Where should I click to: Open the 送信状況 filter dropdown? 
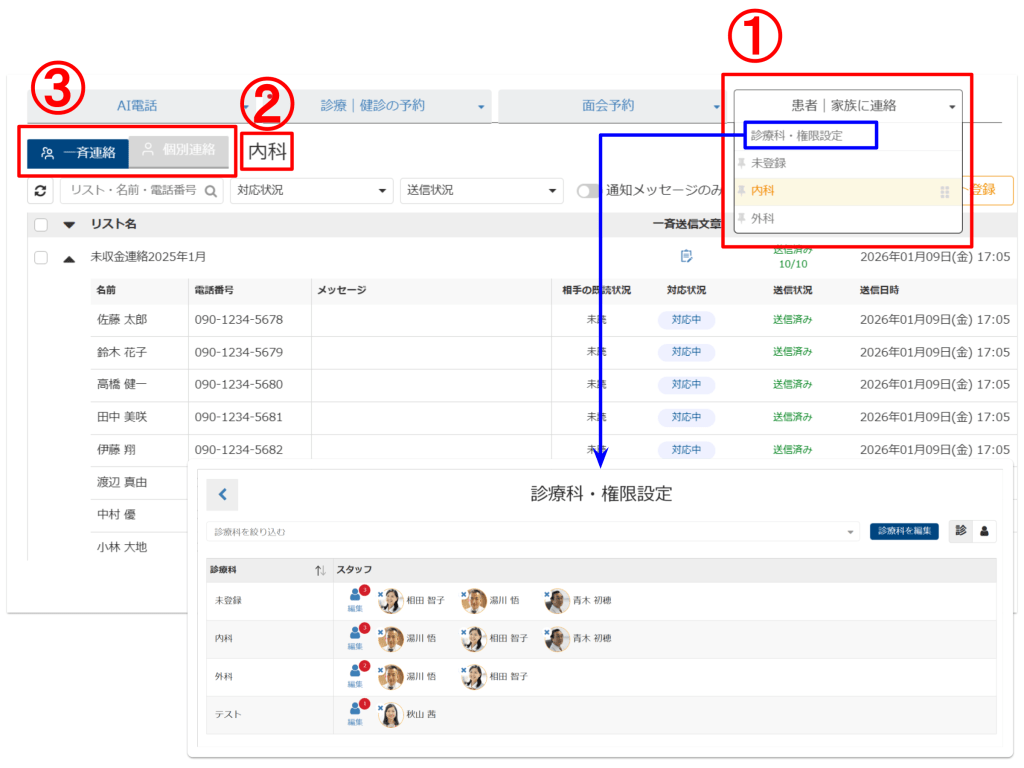tap(481, 191)
